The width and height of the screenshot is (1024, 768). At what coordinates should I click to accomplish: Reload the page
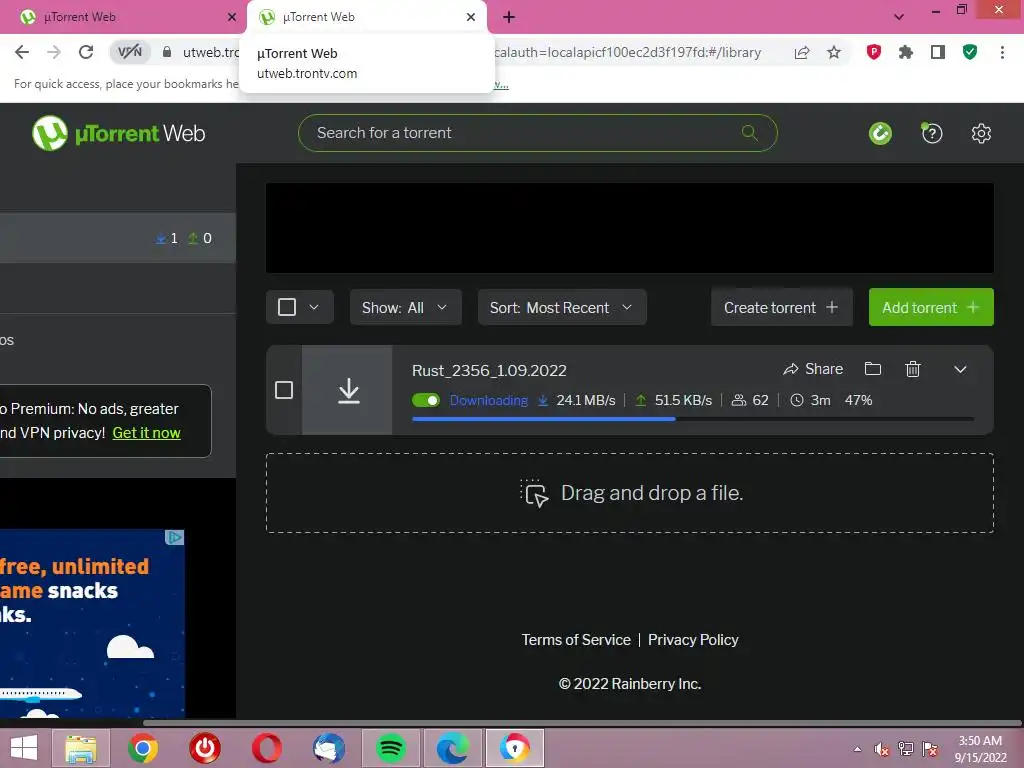point(86,52)
